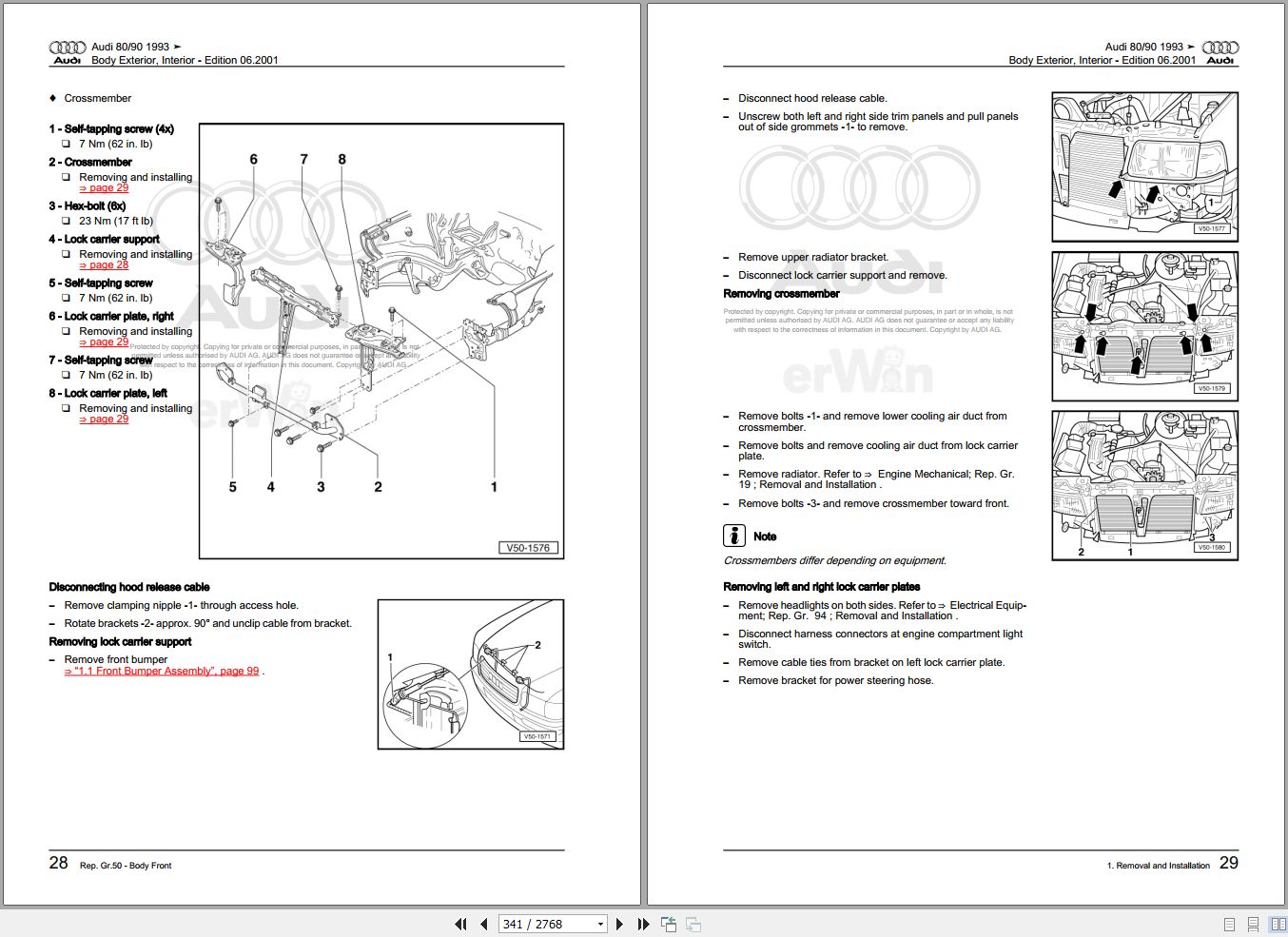Click footer text 'Rep. Gr.50 - Body Front'
1288x937 pixels.
tap(126, 866)
